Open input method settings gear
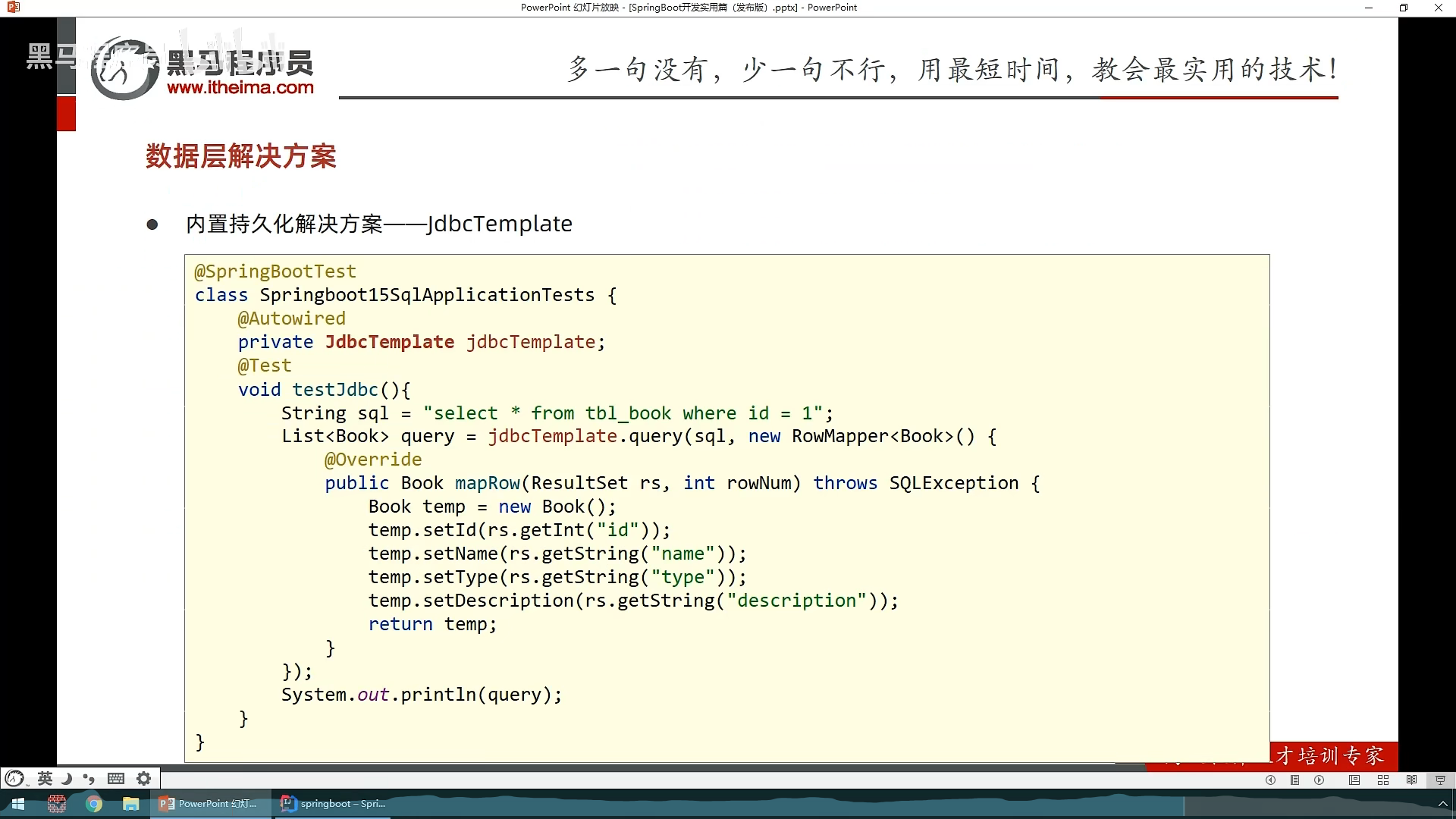The width and height of the screenshot is (1456, 819). point(143,778)
